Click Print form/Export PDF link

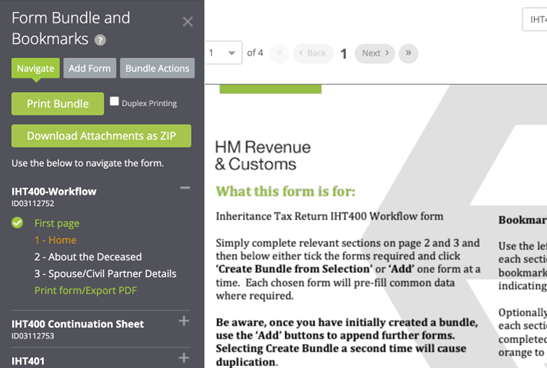coord(85,291)
